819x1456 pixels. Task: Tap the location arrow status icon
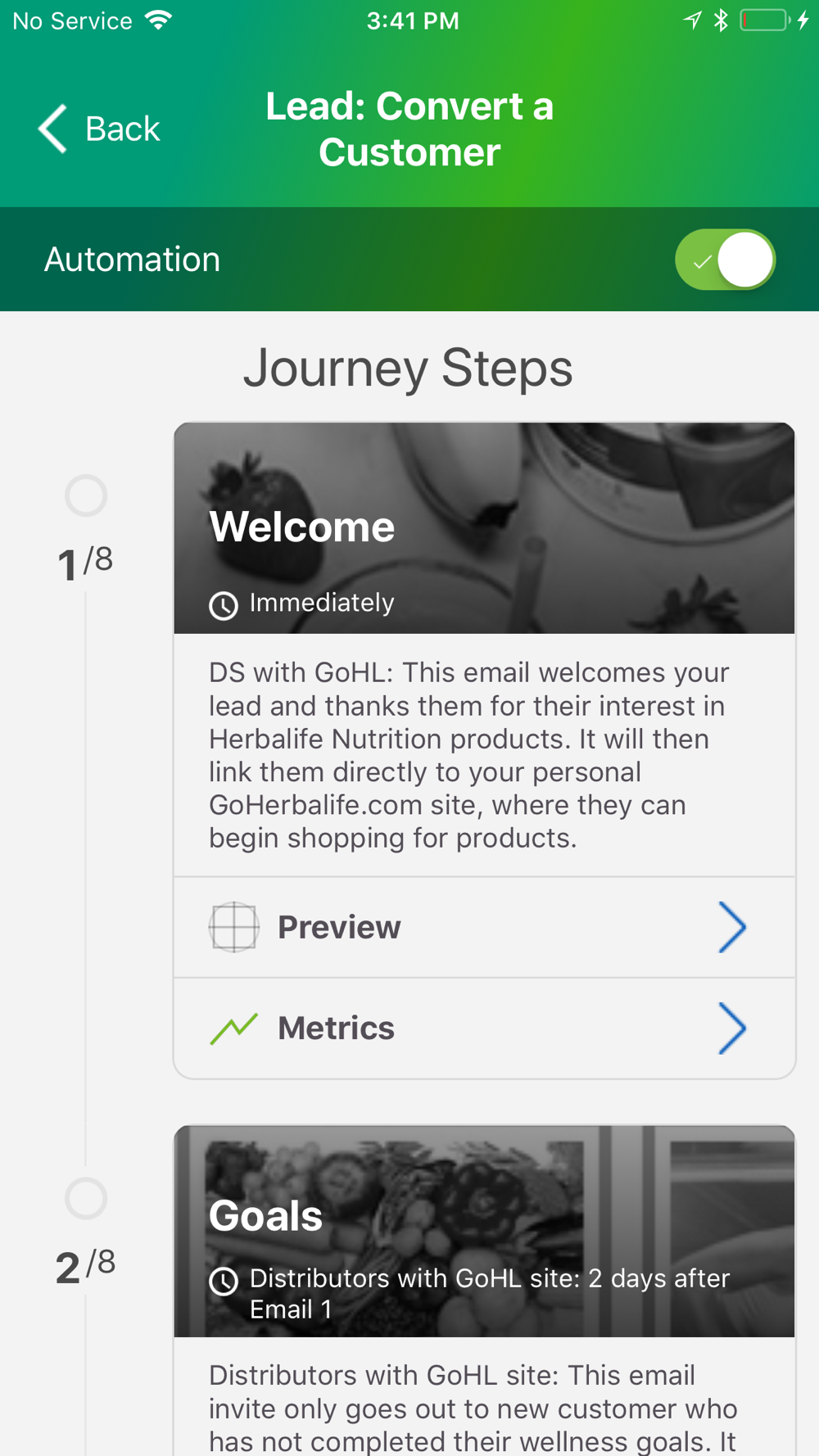693,20
